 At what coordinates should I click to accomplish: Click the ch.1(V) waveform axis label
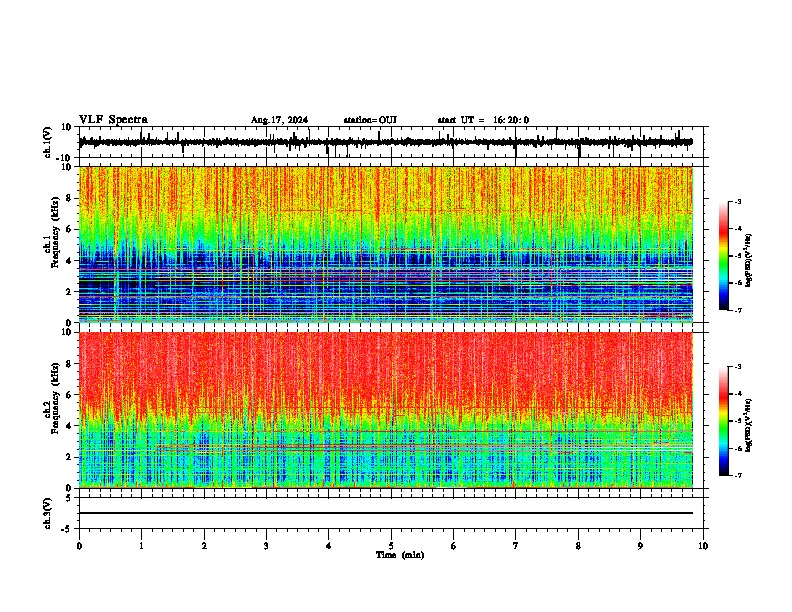pos(48,142)
